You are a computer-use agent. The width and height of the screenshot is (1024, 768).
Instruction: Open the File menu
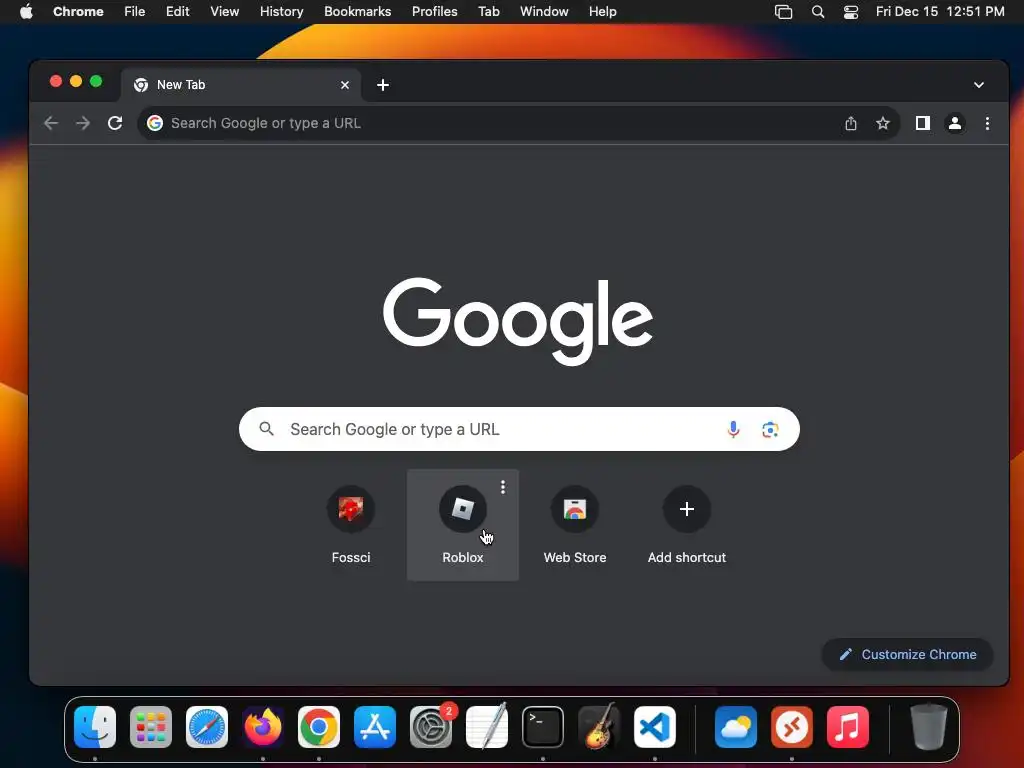135,11
